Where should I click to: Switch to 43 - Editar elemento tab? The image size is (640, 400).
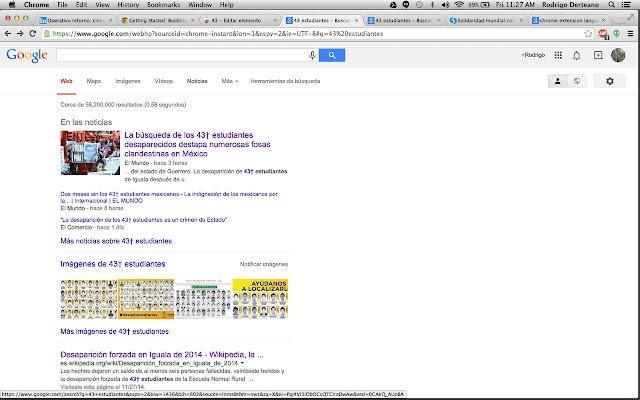pos(240,20)
